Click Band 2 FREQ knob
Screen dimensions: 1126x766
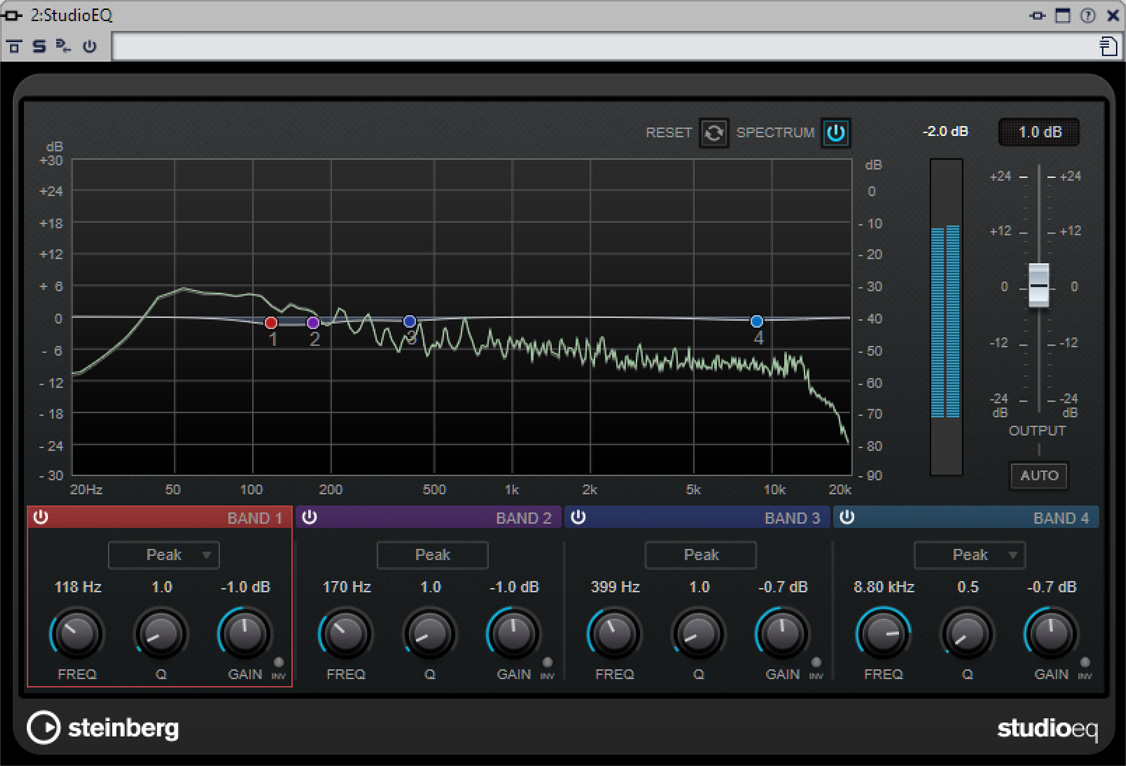pyautogui.click(x=345, y=634)
